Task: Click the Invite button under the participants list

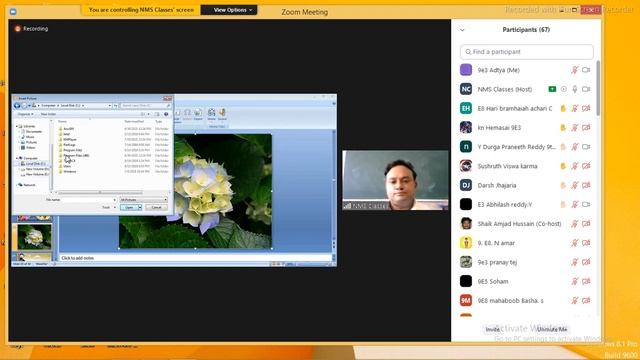Action: [492, 329]
